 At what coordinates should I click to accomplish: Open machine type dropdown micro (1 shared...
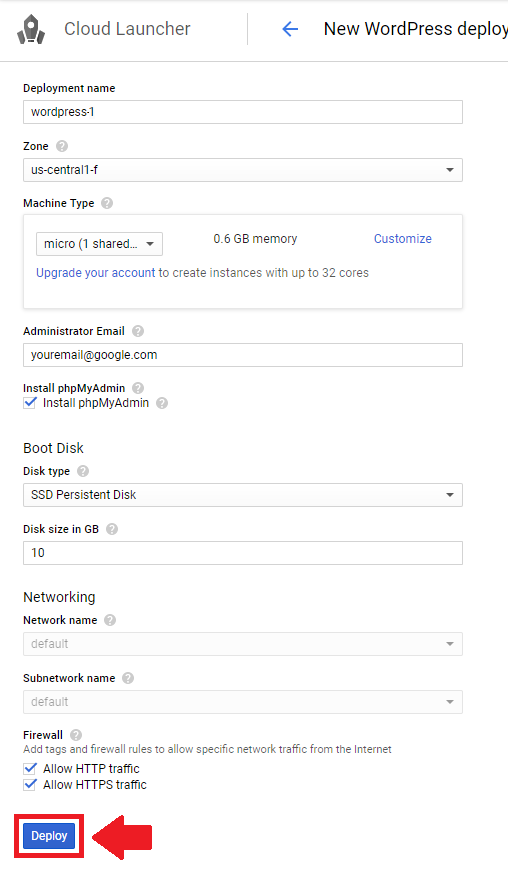(x=100, y=244)
